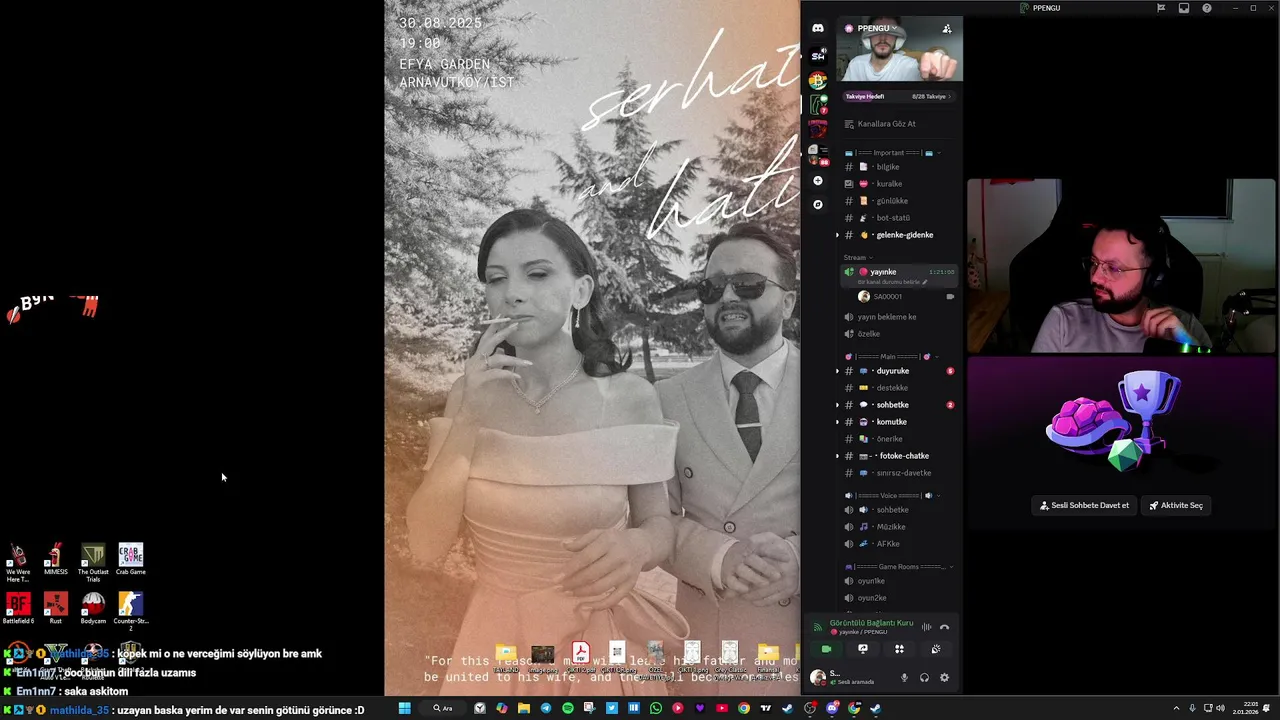The height and width of the screenshot is (720, 1280).
Task: Open noise suppression waveform icon
Action: tap(926, 627)
